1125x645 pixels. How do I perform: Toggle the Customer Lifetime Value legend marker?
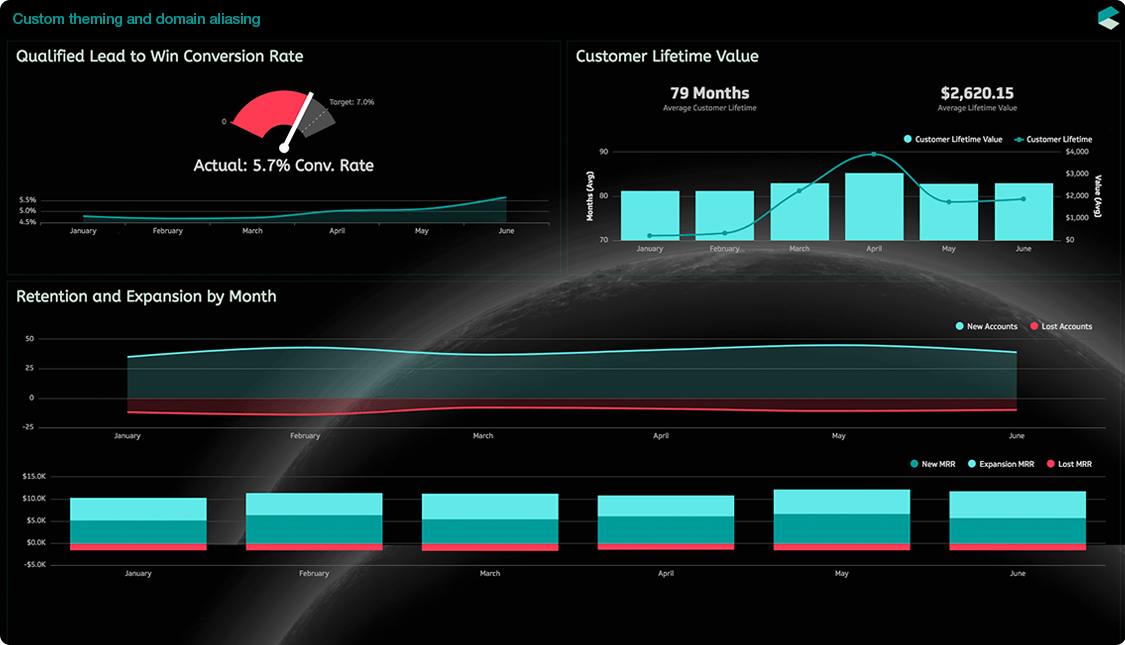(908, 139)
